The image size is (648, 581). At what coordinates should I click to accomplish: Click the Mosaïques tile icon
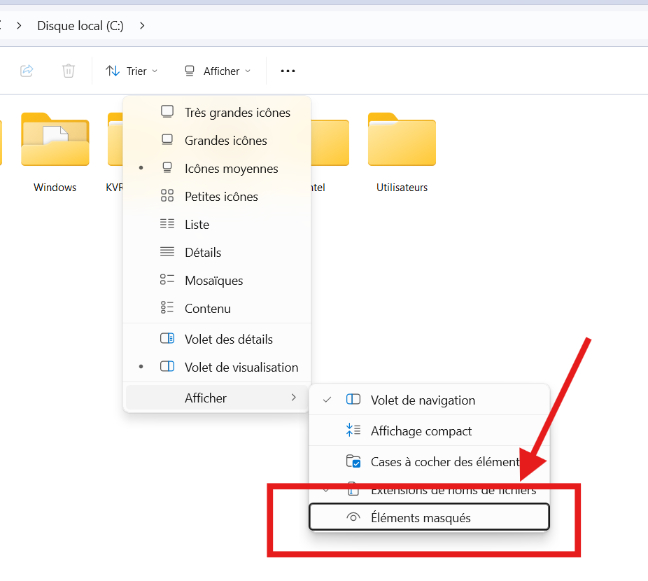167,279
